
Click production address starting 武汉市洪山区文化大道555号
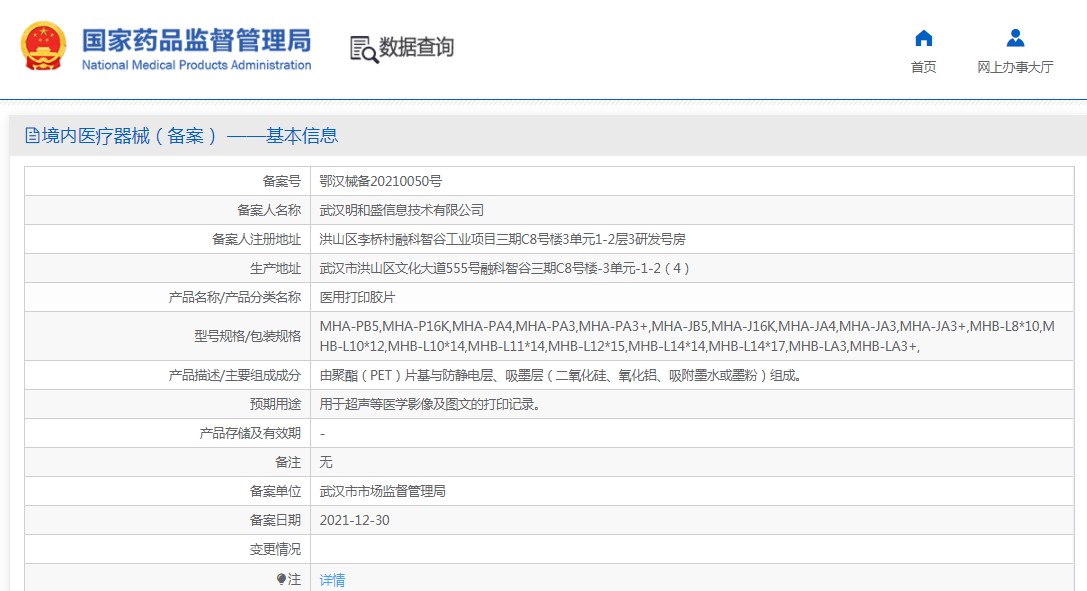click(505, 268)
